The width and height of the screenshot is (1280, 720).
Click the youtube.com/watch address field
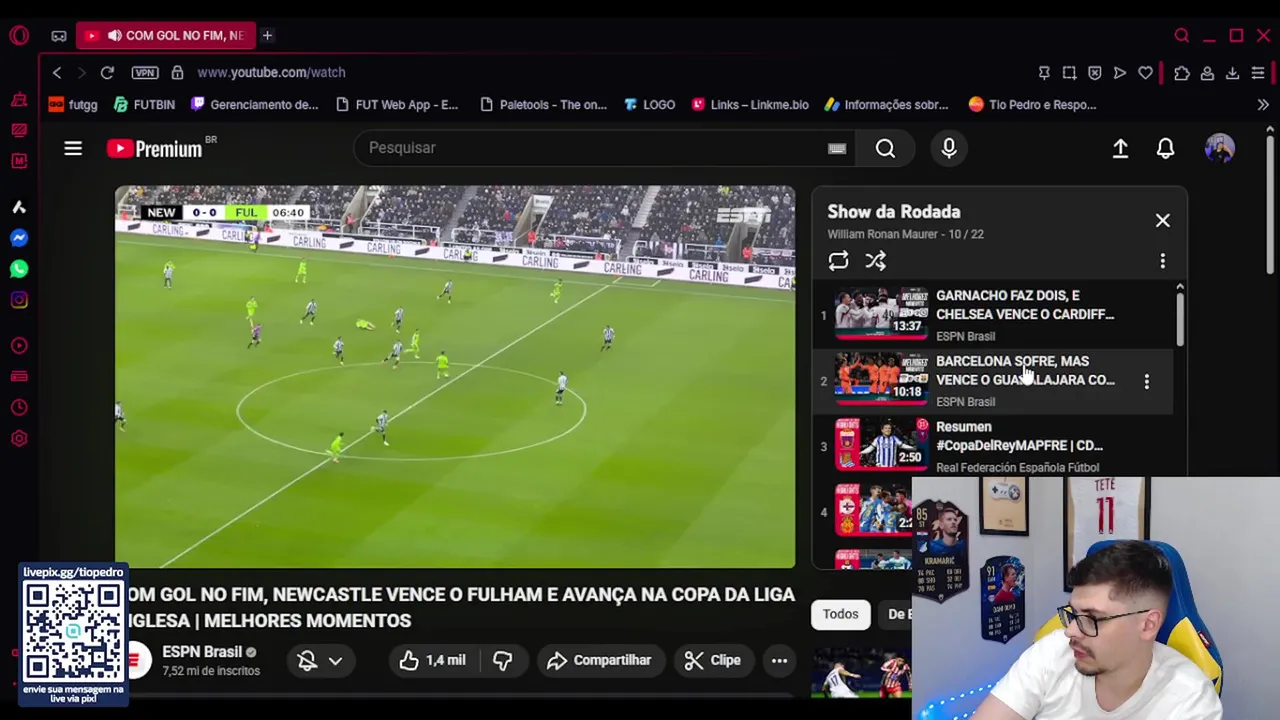[271, 72]
